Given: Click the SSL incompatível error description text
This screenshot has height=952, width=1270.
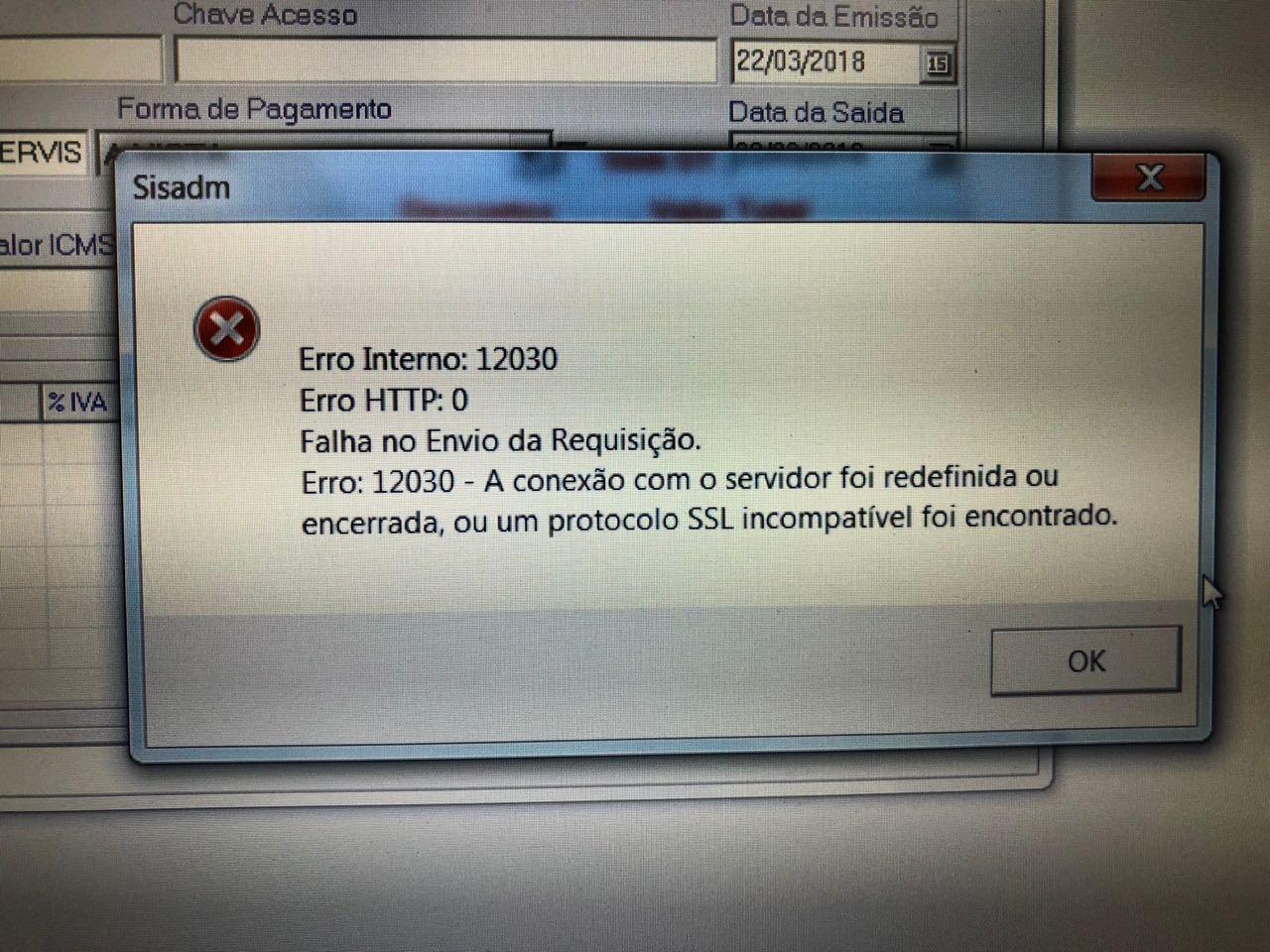Looking at the screenshot, I should click(709, 499).
